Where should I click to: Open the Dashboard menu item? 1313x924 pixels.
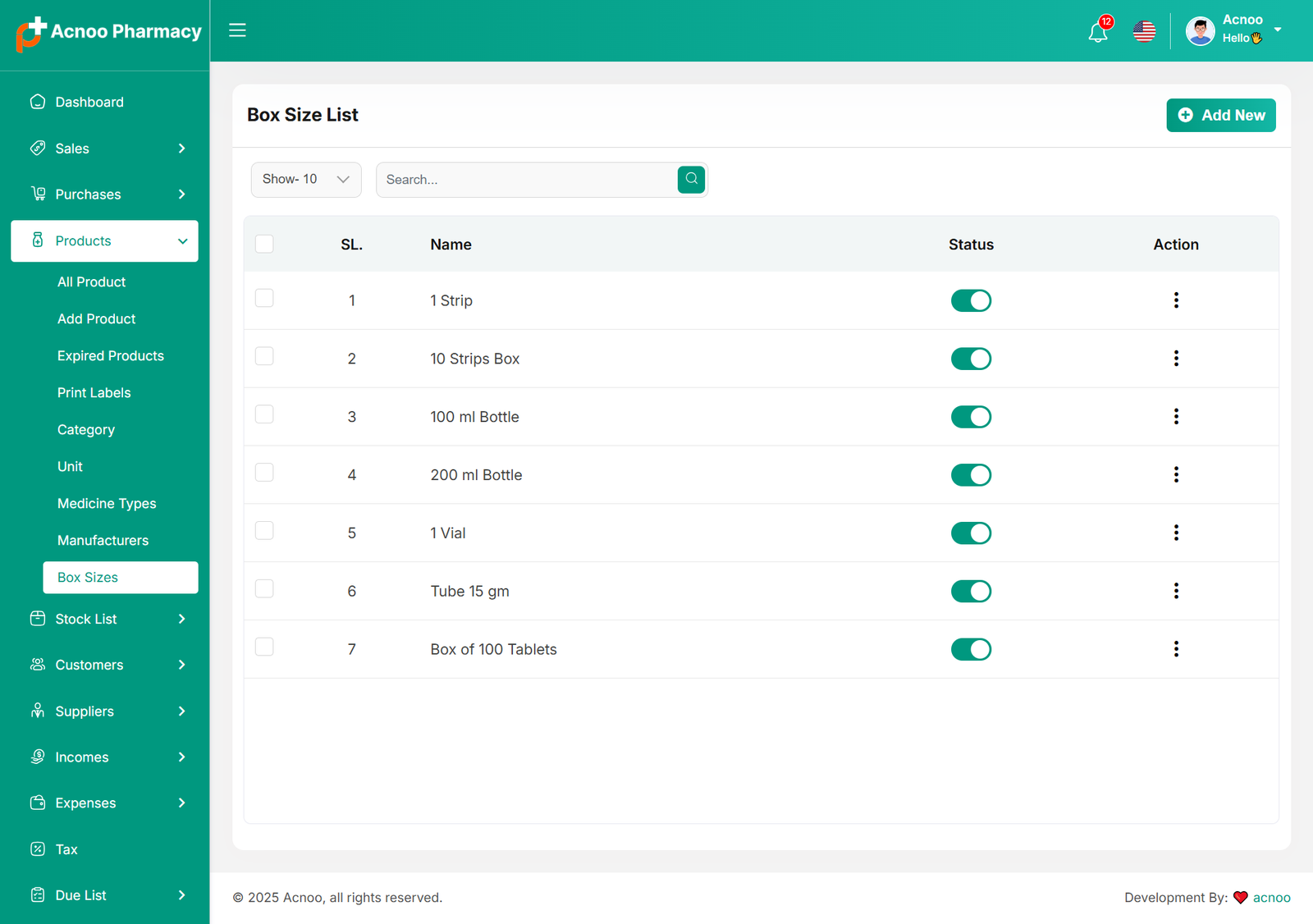coord(89,102)
